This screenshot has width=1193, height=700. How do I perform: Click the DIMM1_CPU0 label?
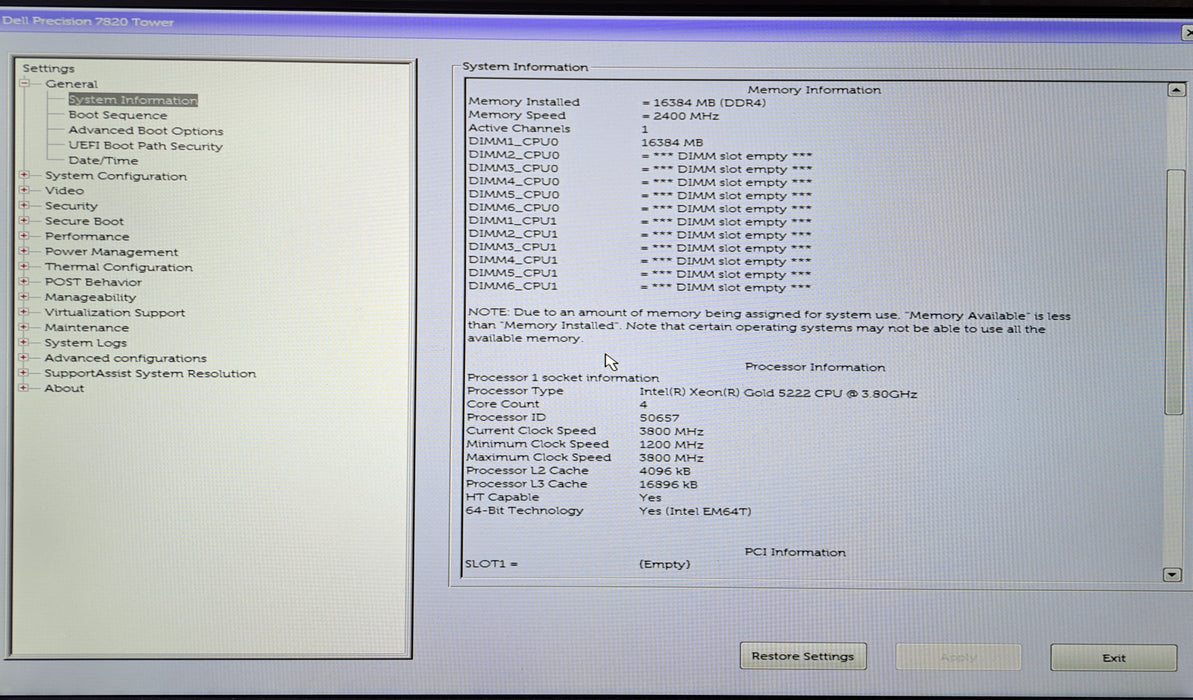click(514, 142)
